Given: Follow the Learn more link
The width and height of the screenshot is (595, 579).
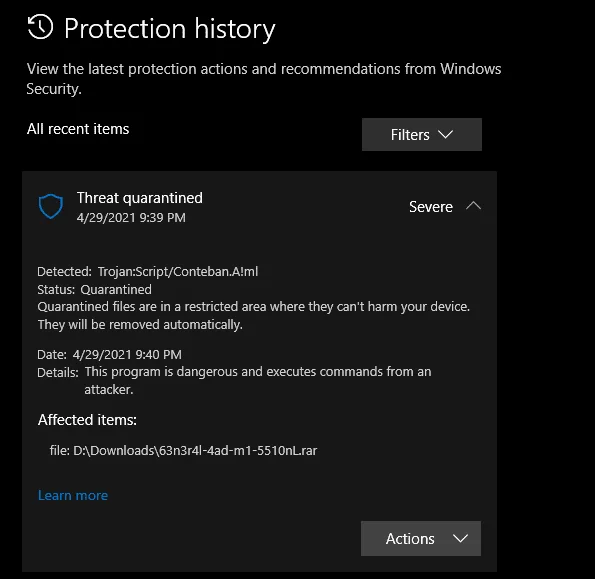Looking at the screenshot, I should (73, 495).
